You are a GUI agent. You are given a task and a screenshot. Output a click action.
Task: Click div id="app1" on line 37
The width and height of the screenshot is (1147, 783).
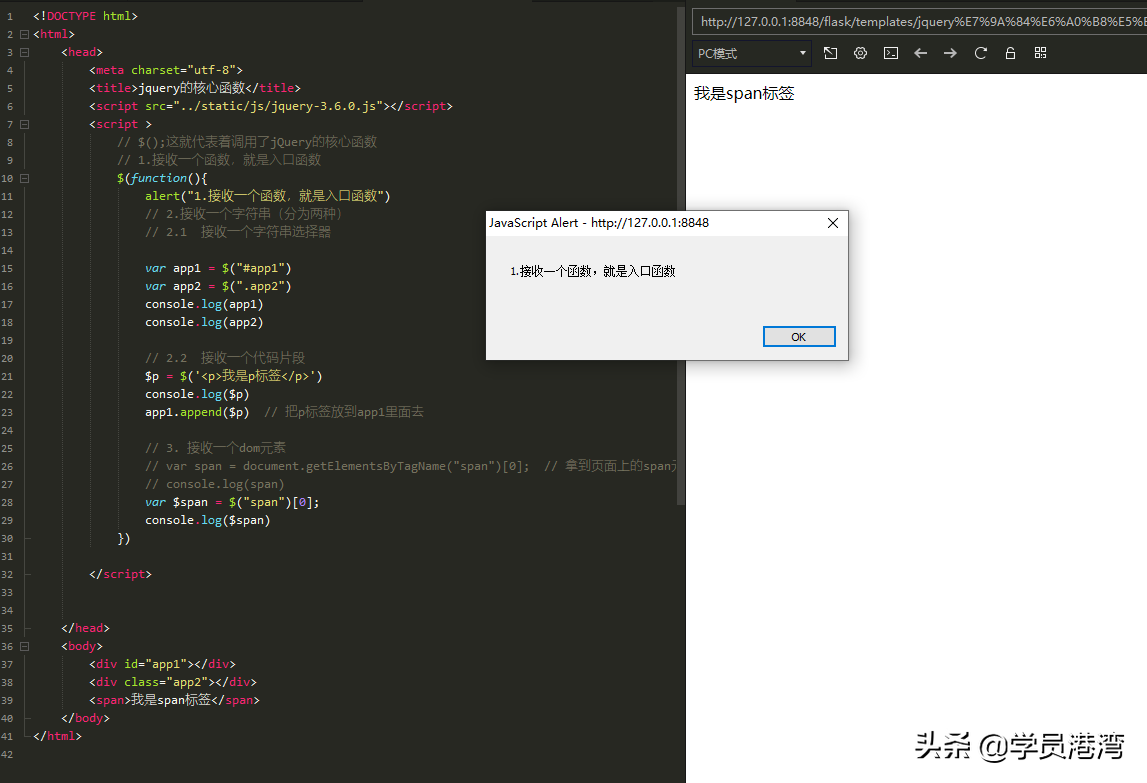click(162, 664)
